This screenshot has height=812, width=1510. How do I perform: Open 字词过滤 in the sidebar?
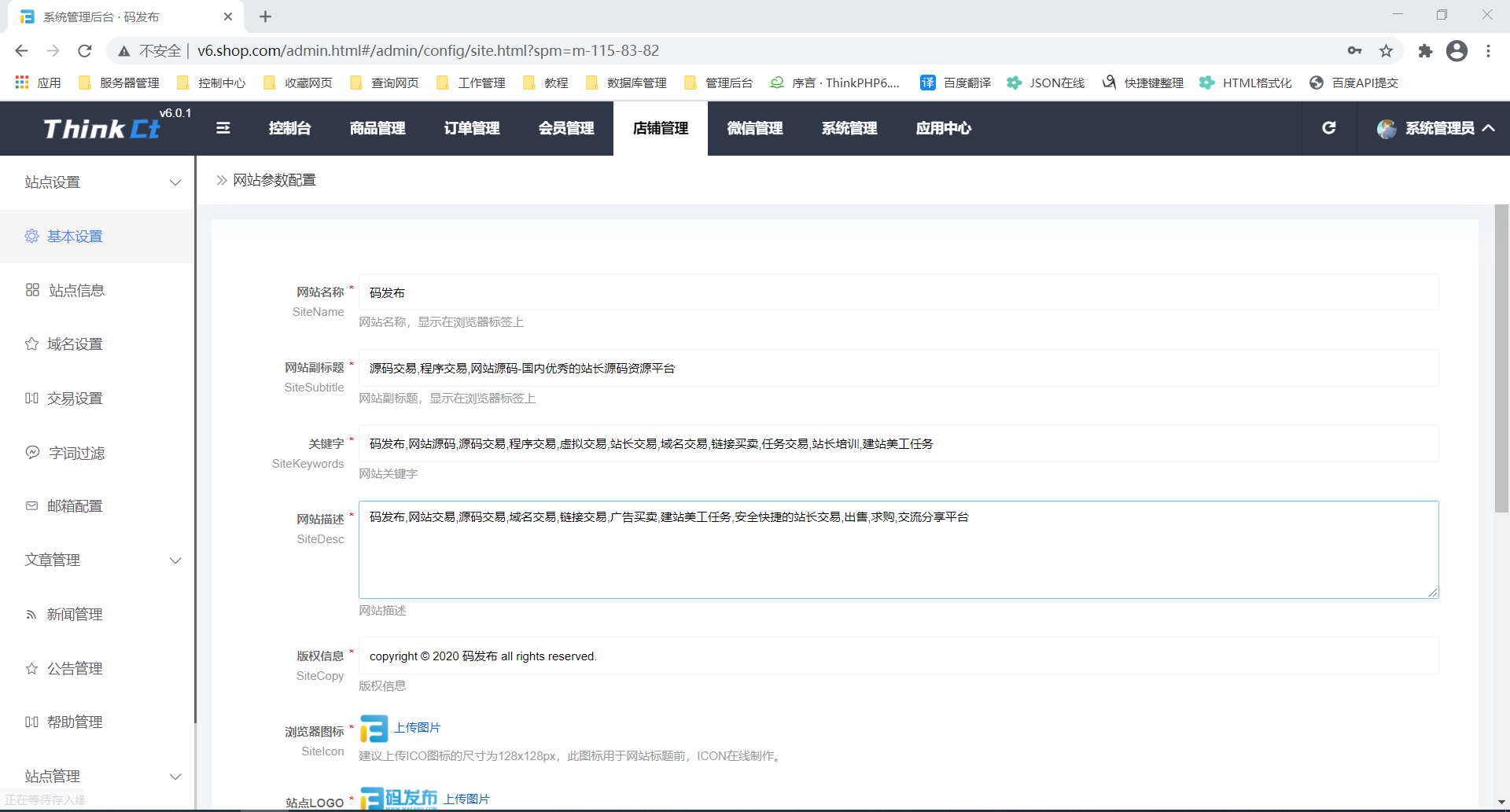coord(76,454)
